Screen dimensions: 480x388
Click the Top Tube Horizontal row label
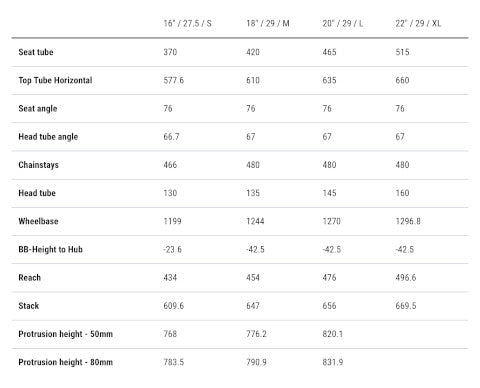point(55,80)
